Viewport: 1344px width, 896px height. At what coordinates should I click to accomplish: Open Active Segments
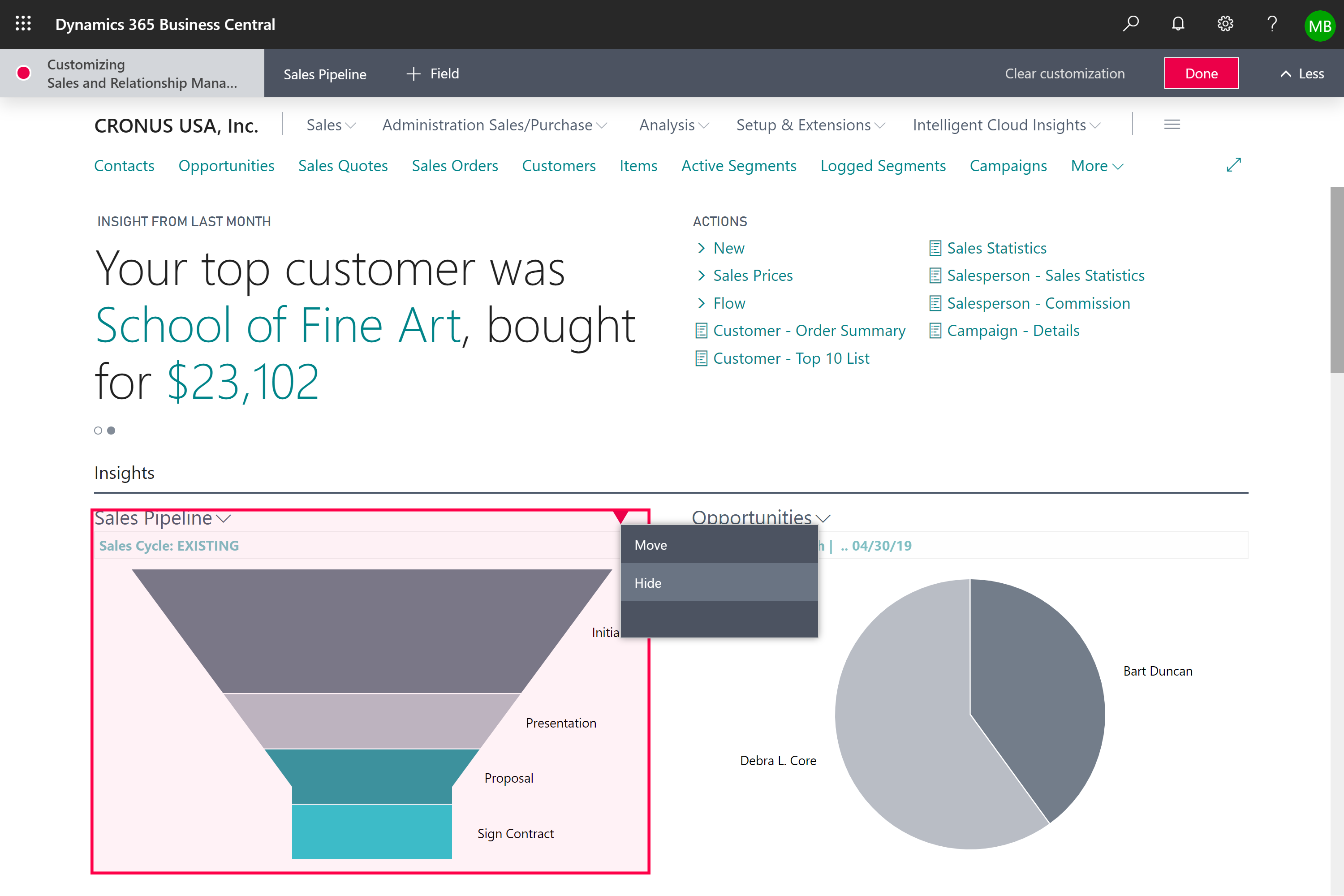(738, 166)
